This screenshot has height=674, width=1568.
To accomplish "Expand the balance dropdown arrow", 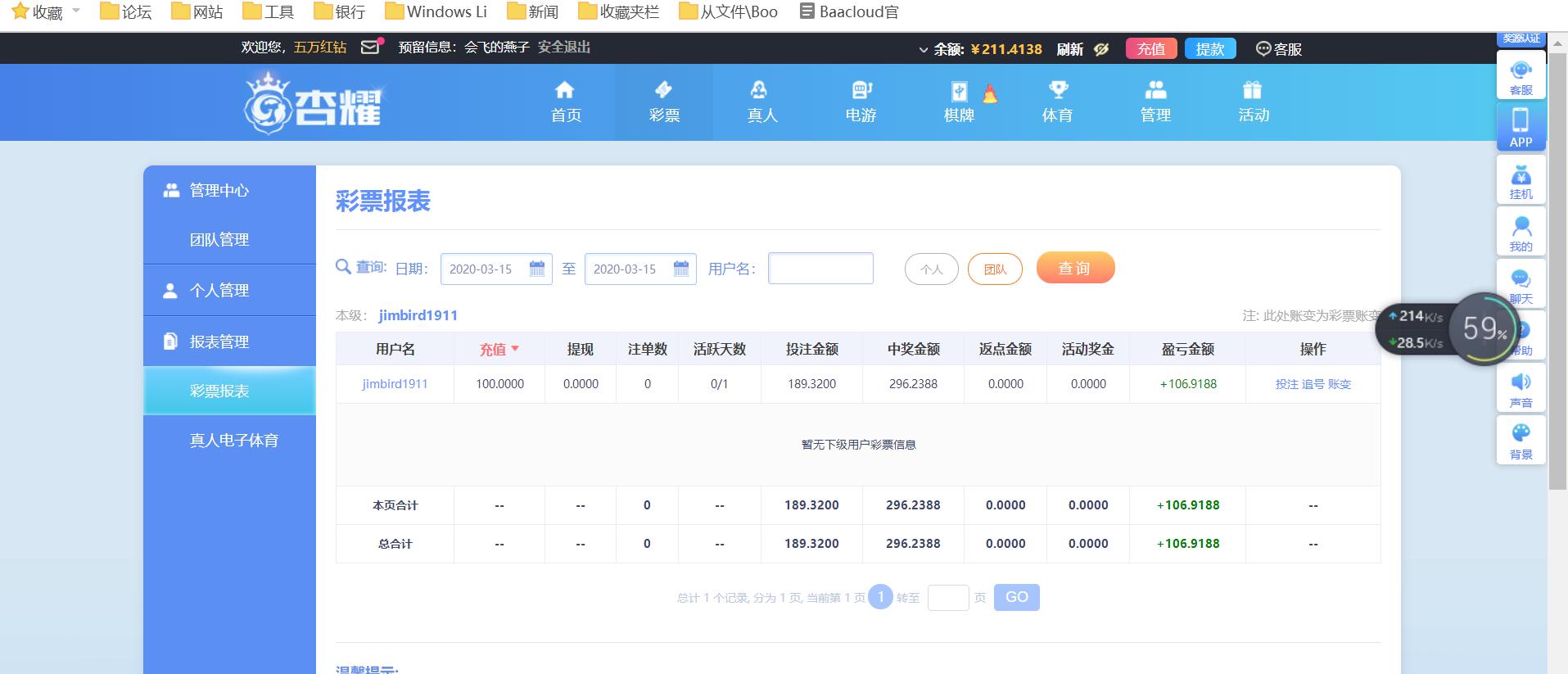I will point(924,50).
